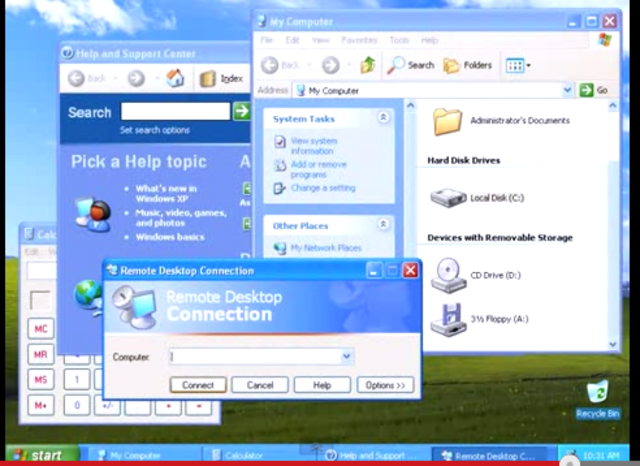Click the View system information icon
Image resolution: width=640 pixels, height=466 pixels.
point(280,142)
